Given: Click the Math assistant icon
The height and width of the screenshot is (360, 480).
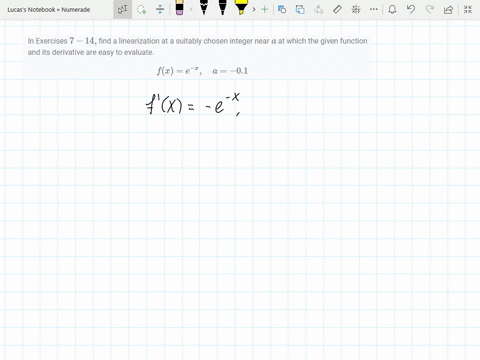Looking at the screenshot, I should [x=356, y=9].
